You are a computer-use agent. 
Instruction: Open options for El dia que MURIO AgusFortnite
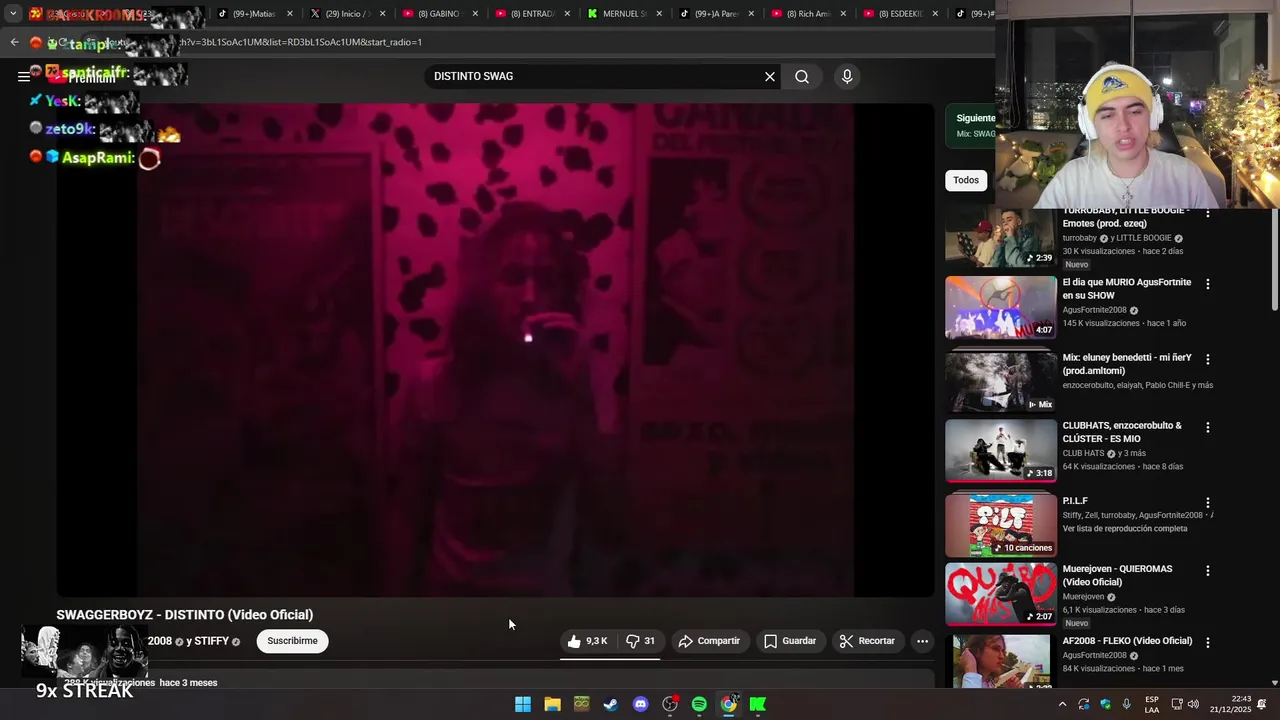[x=1208, y=284]
